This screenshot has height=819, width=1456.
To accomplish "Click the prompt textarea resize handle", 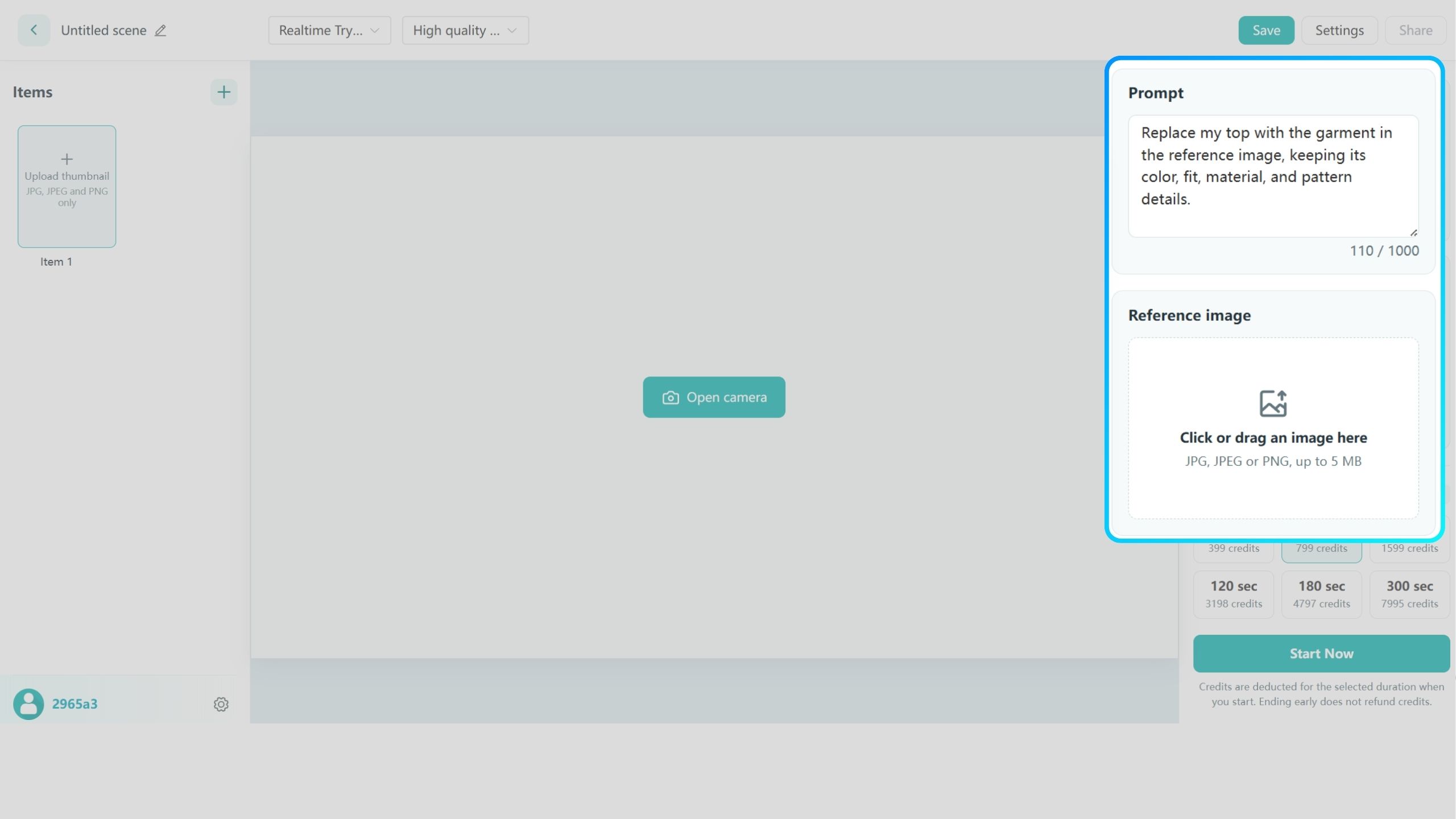I will (x=1413, y=232).
